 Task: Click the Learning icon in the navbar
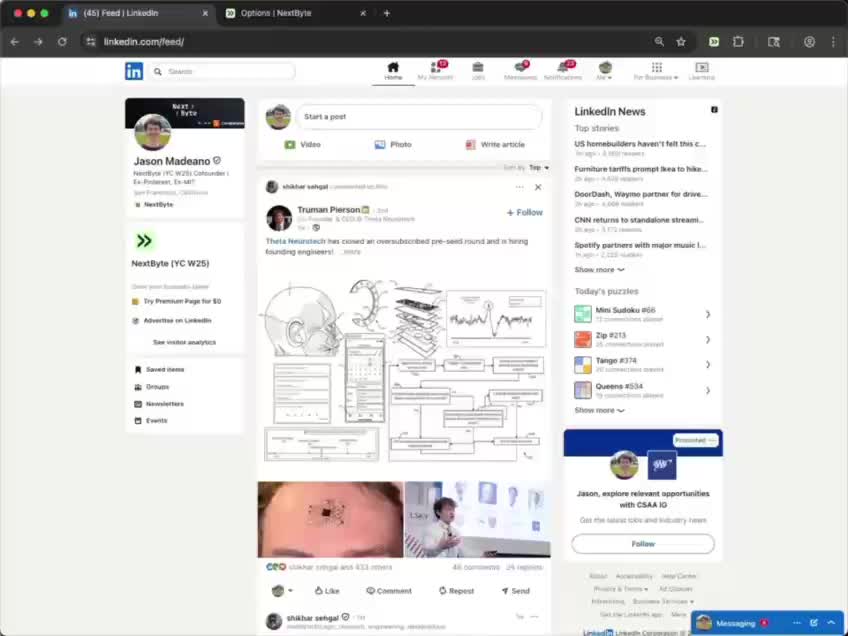701,68
